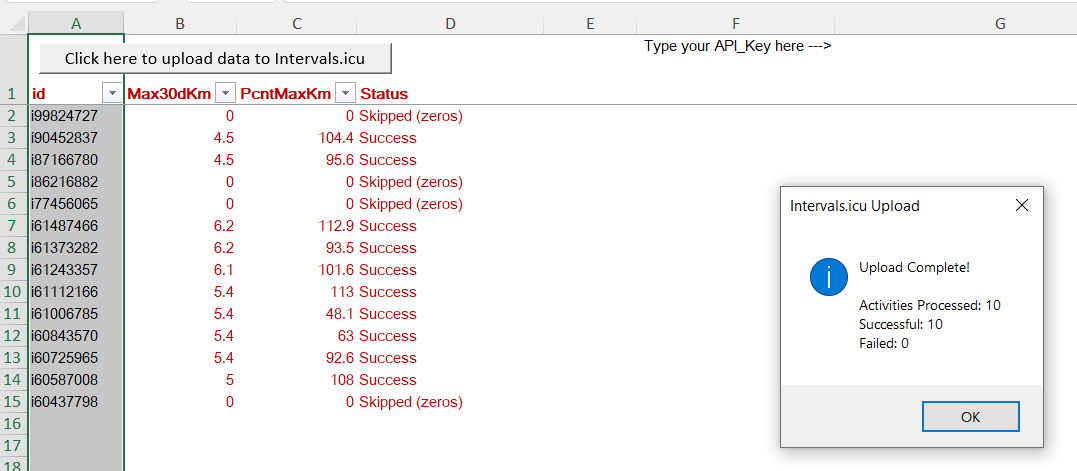
Task: Open the id column filter dropdown
Action: 111,94
